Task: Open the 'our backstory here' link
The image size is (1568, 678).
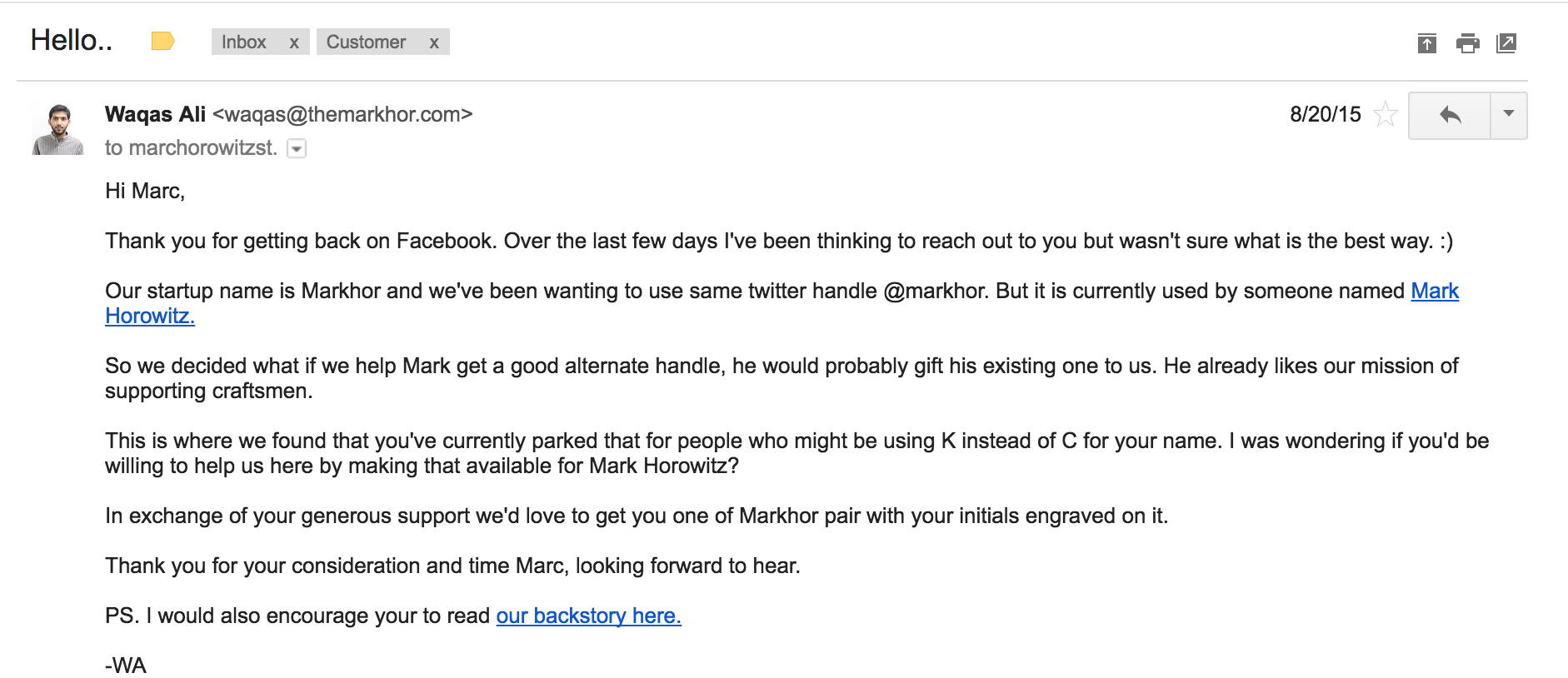Action: pos(588,616)
